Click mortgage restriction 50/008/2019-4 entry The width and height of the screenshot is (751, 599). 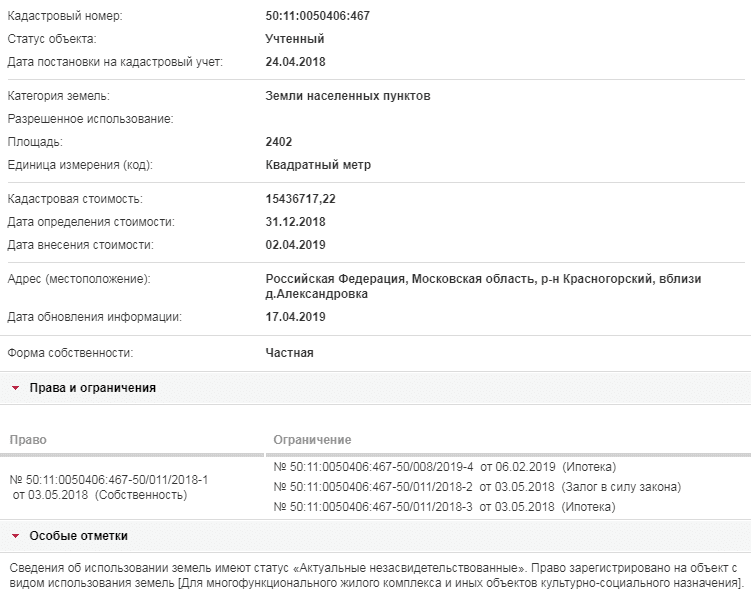tap(444, 467)
